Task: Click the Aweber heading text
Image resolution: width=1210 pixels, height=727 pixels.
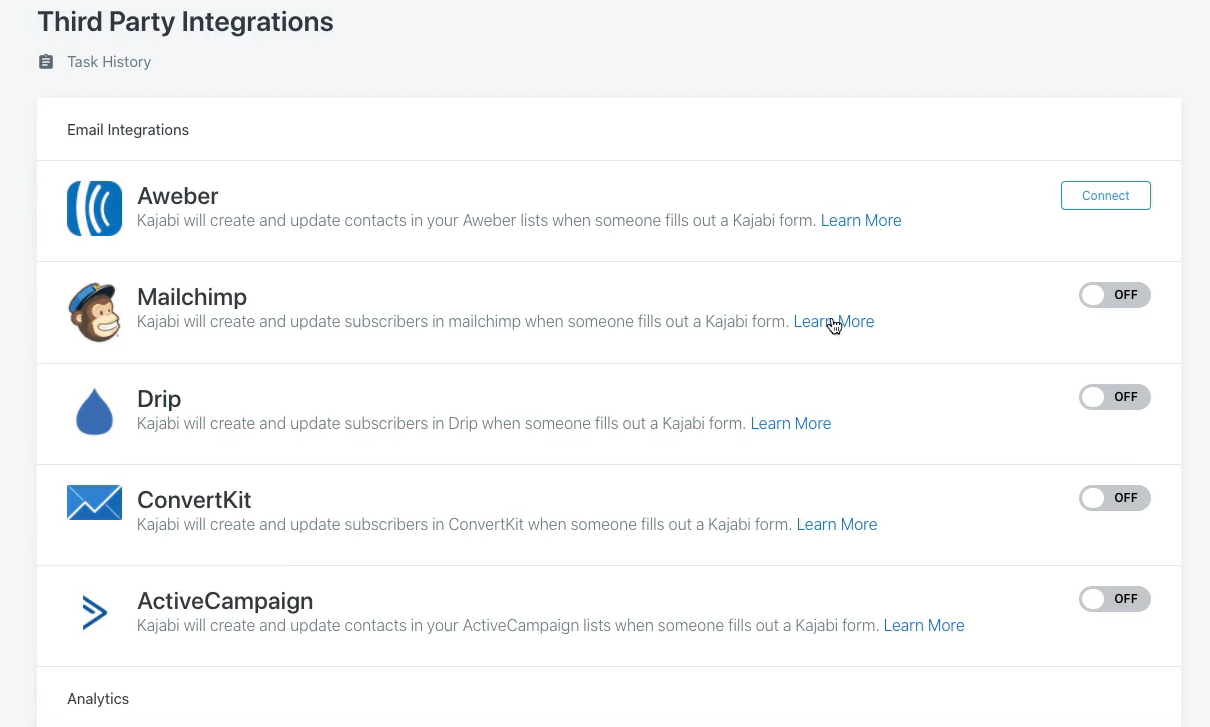Action: [x=178, y=196]
